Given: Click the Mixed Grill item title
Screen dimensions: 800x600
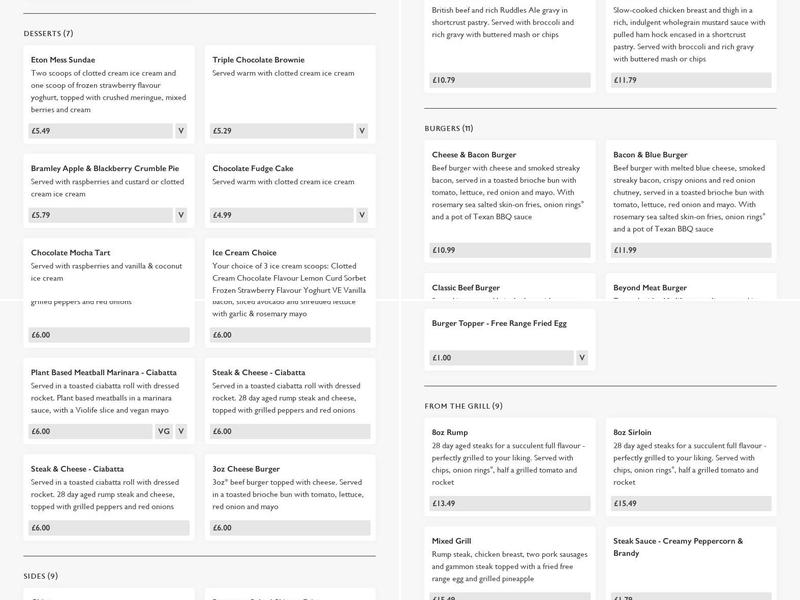Looking at the screenshot, I should [x=452, y=541].
